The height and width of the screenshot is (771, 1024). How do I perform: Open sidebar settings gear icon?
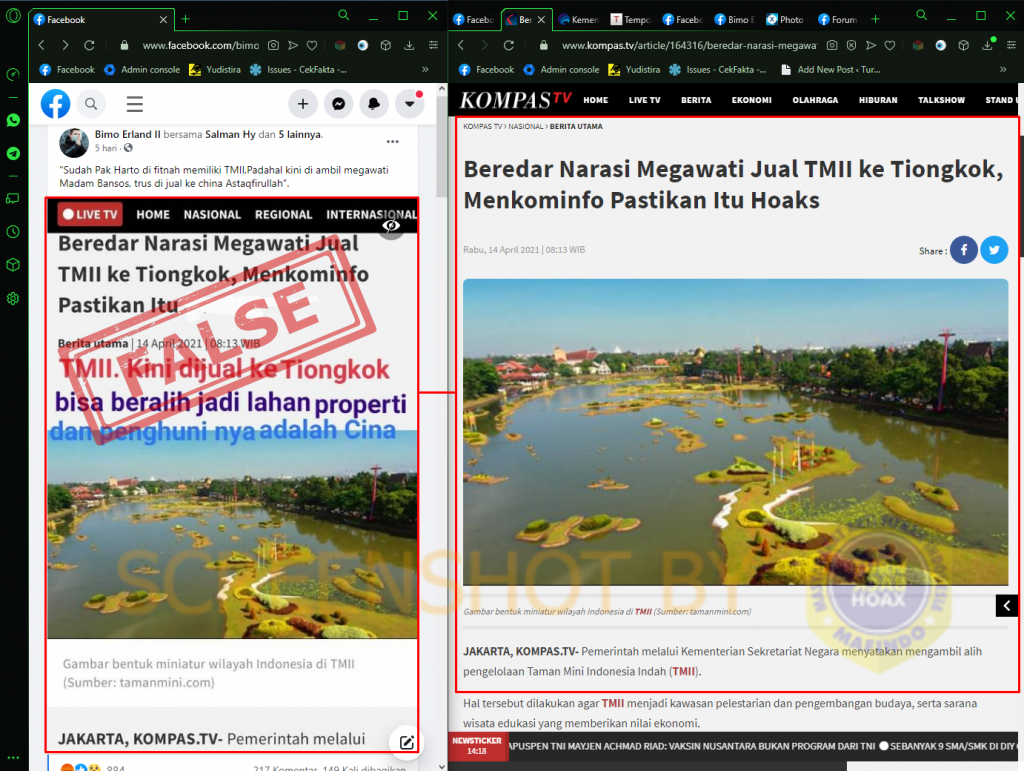click(x=13, y=298)
